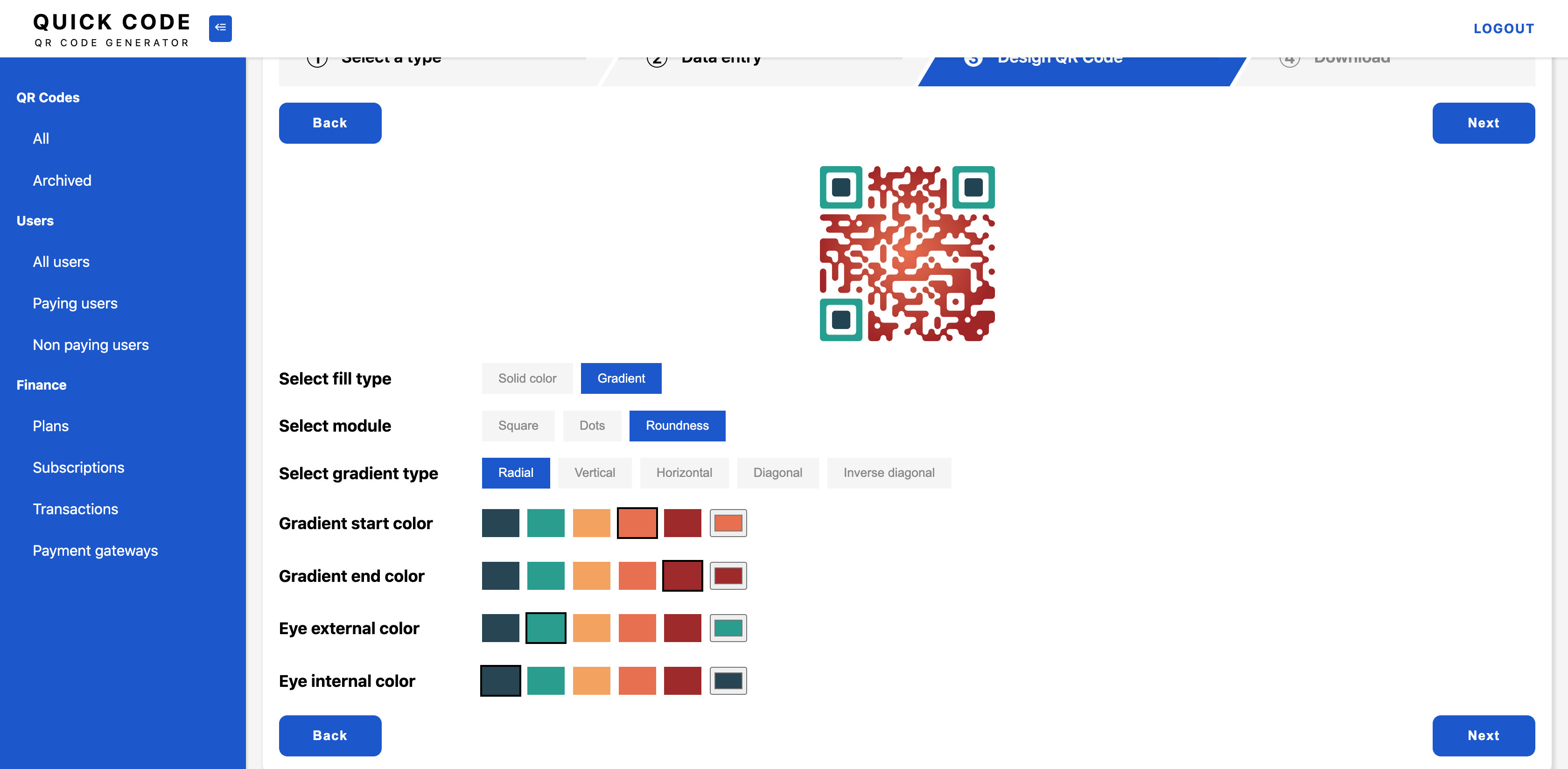1568x769 pixels.
Task: Open Archived QR codes
Action: [62, 180]
